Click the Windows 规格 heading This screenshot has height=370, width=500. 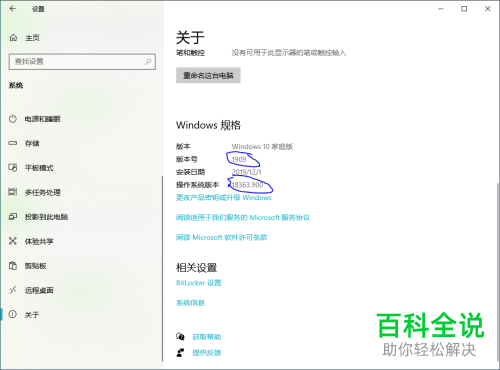pos(208,125)
